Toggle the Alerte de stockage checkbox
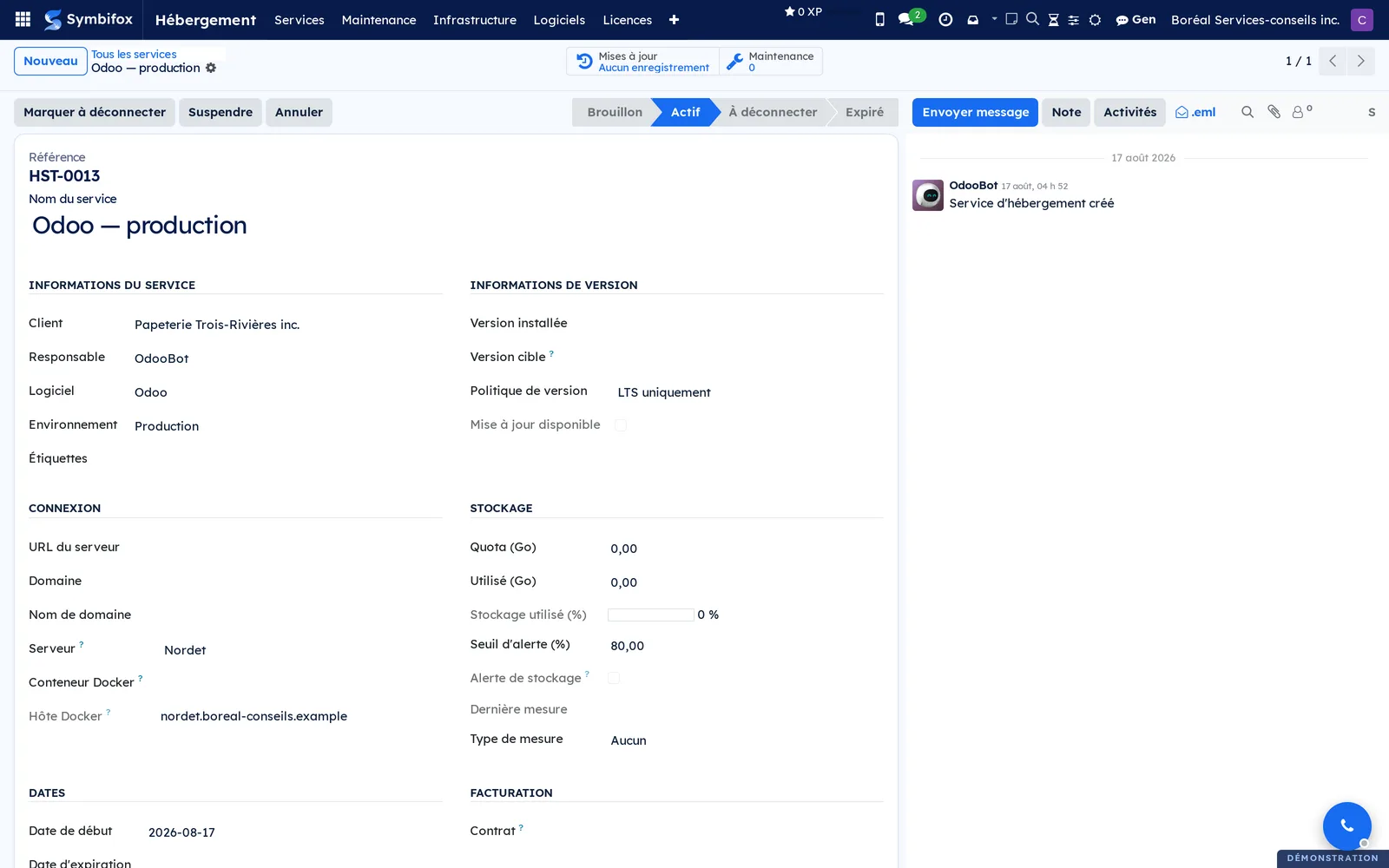This screenshot has height=868, width=1389. tap(614, 678)
